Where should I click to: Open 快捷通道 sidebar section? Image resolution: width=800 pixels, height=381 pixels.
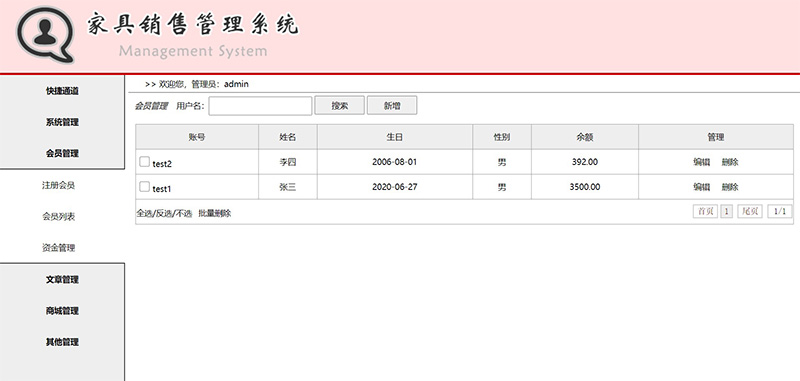click(x=62, y=91)
